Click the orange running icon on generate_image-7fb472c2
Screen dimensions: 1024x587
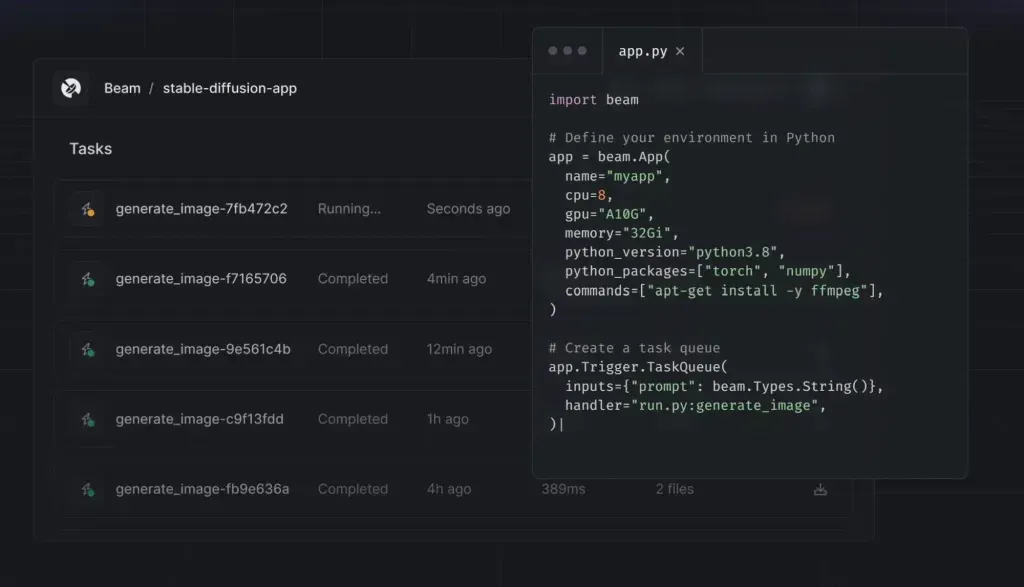[x=86, y=209]
